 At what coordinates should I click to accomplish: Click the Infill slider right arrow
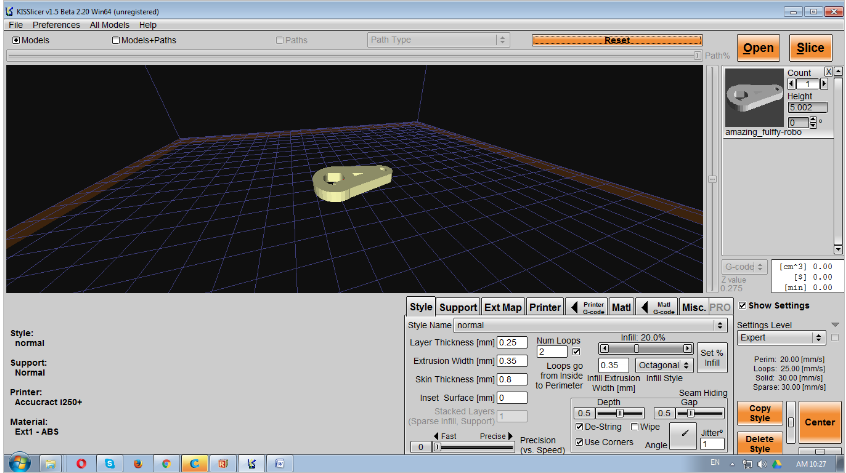pos(687,348)
